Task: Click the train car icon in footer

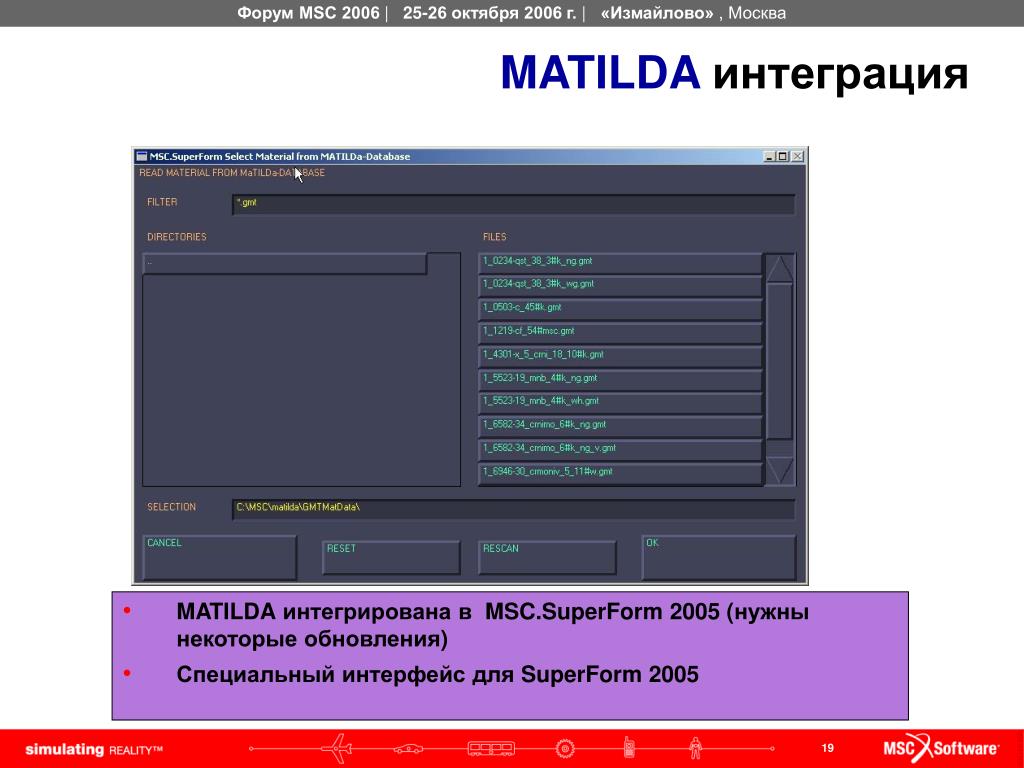Action: [x=491, y=748]
